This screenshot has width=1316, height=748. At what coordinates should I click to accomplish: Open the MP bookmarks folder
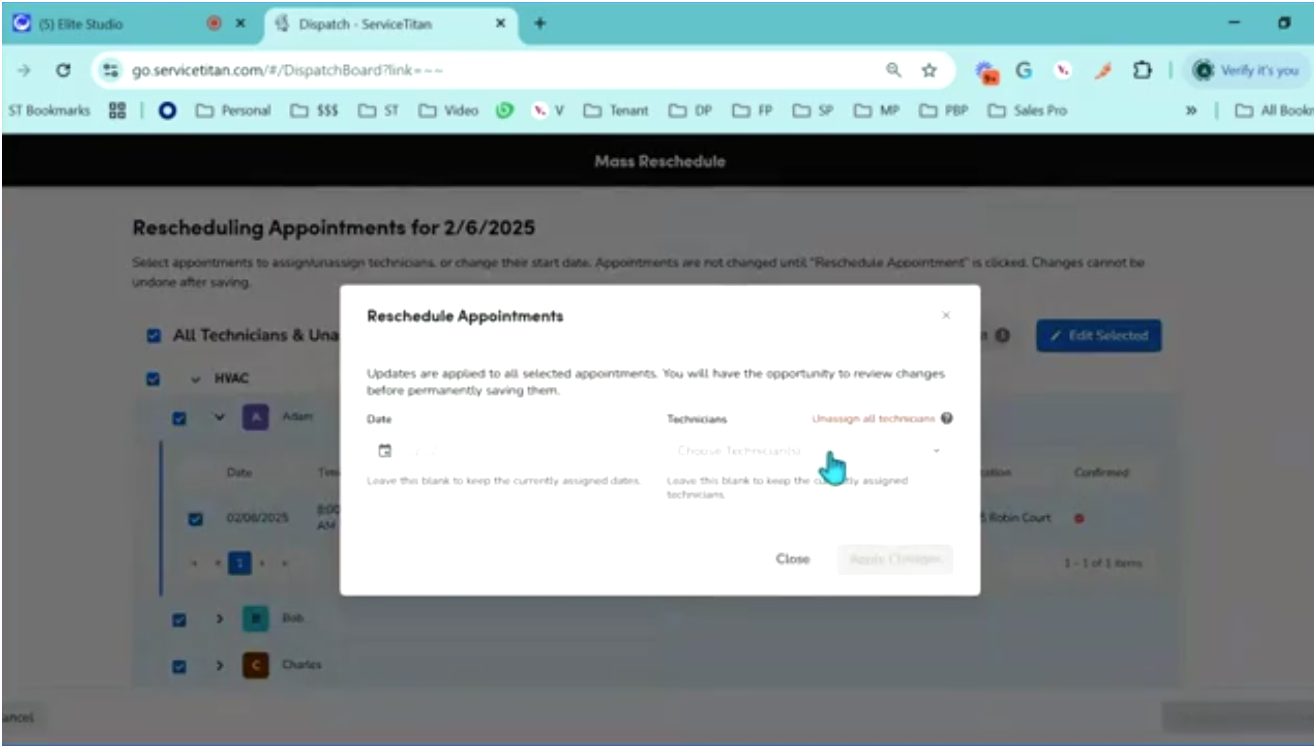878,111
